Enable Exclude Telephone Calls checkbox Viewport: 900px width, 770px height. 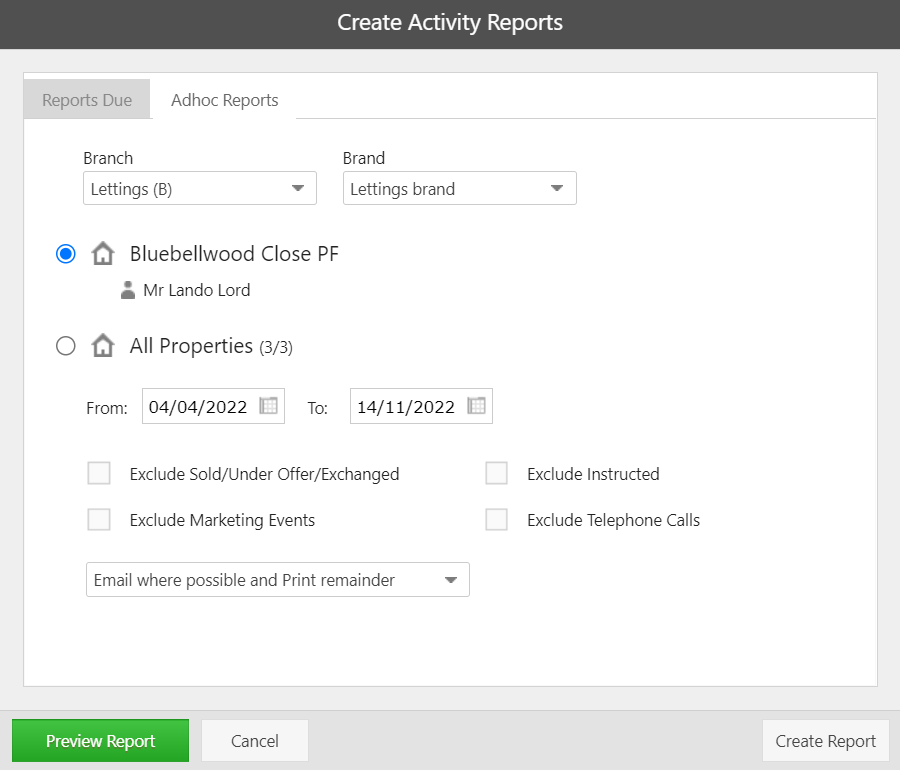tap(496, 519)
